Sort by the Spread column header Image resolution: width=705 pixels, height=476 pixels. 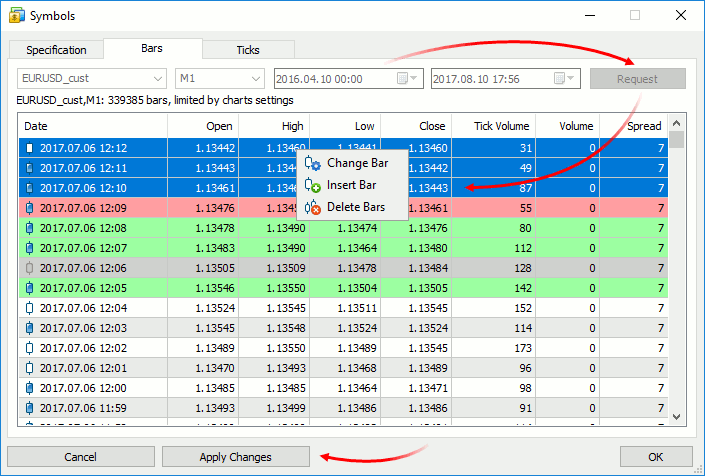(x=634, y=126)
